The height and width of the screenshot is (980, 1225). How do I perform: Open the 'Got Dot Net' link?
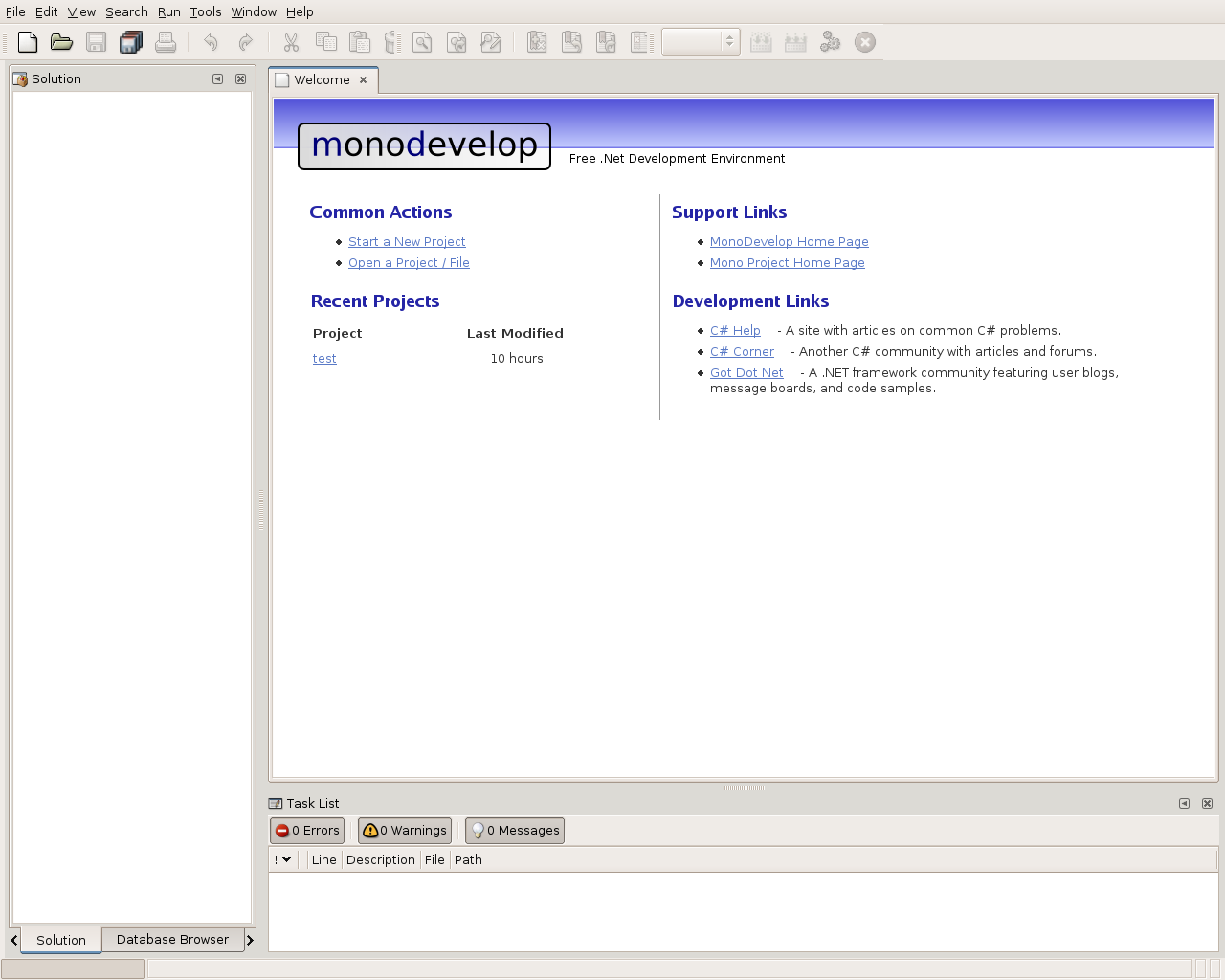(x=746, y=373)
